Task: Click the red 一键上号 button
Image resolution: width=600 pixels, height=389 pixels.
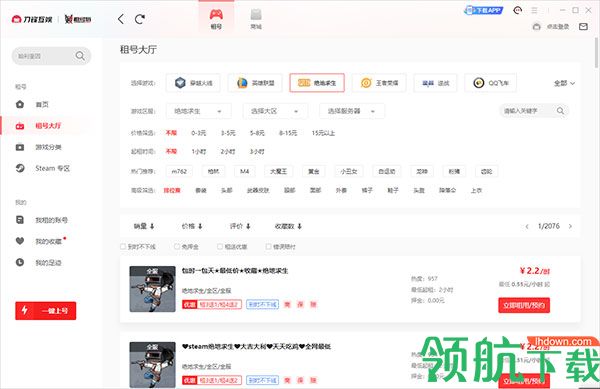Action: [46, 311]
